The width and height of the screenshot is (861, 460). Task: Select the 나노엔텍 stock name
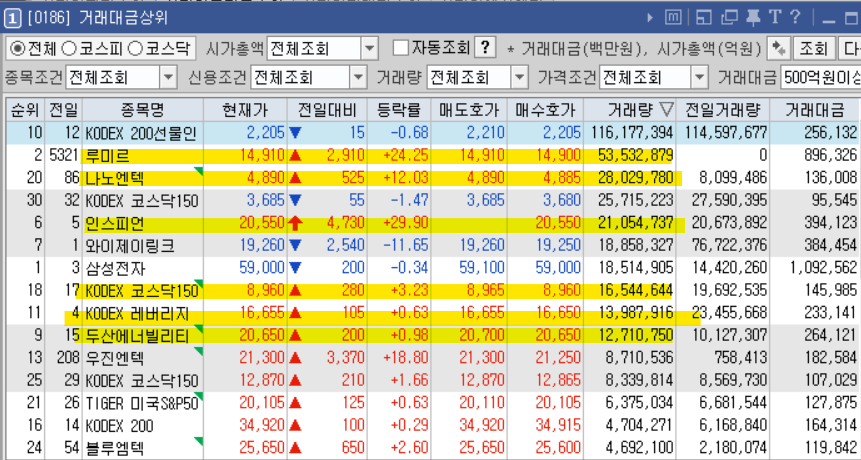tap(115, 178)
